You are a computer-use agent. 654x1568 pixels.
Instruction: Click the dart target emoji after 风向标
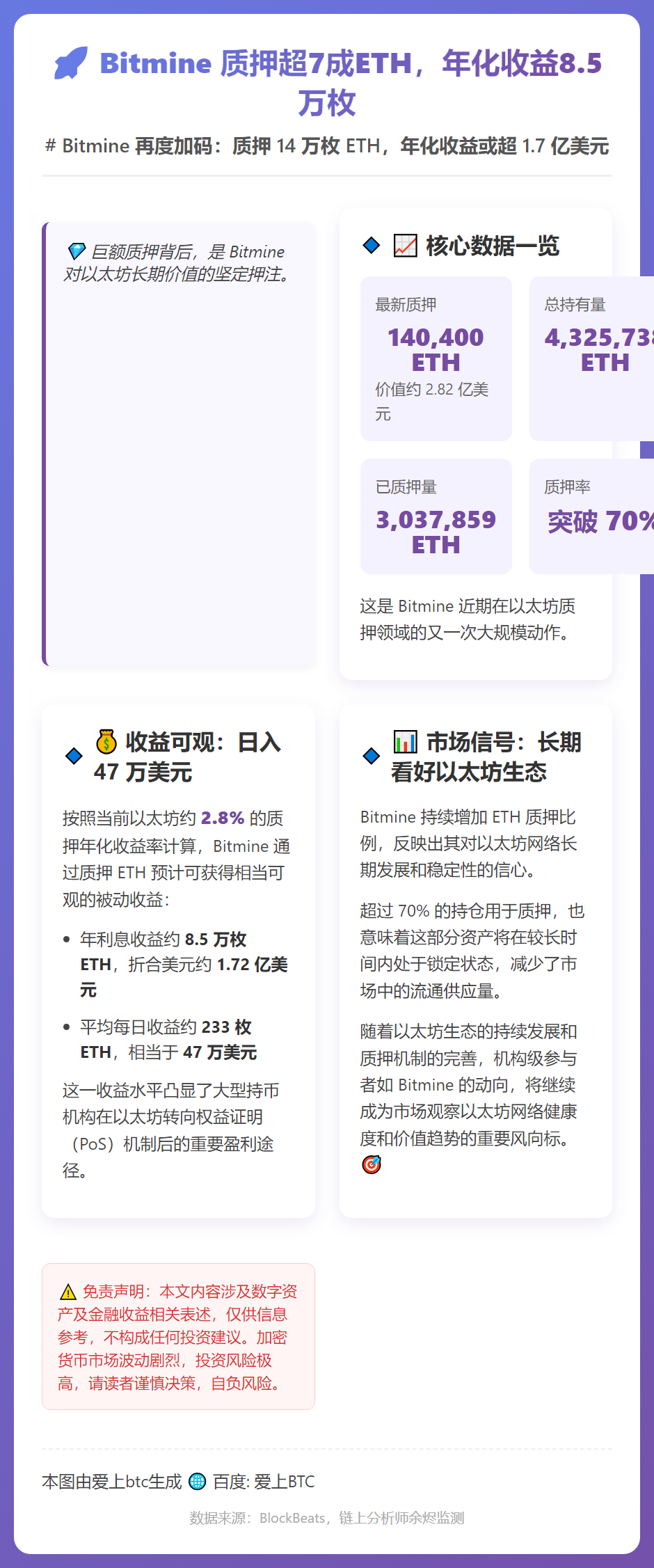click(372, 1164)
